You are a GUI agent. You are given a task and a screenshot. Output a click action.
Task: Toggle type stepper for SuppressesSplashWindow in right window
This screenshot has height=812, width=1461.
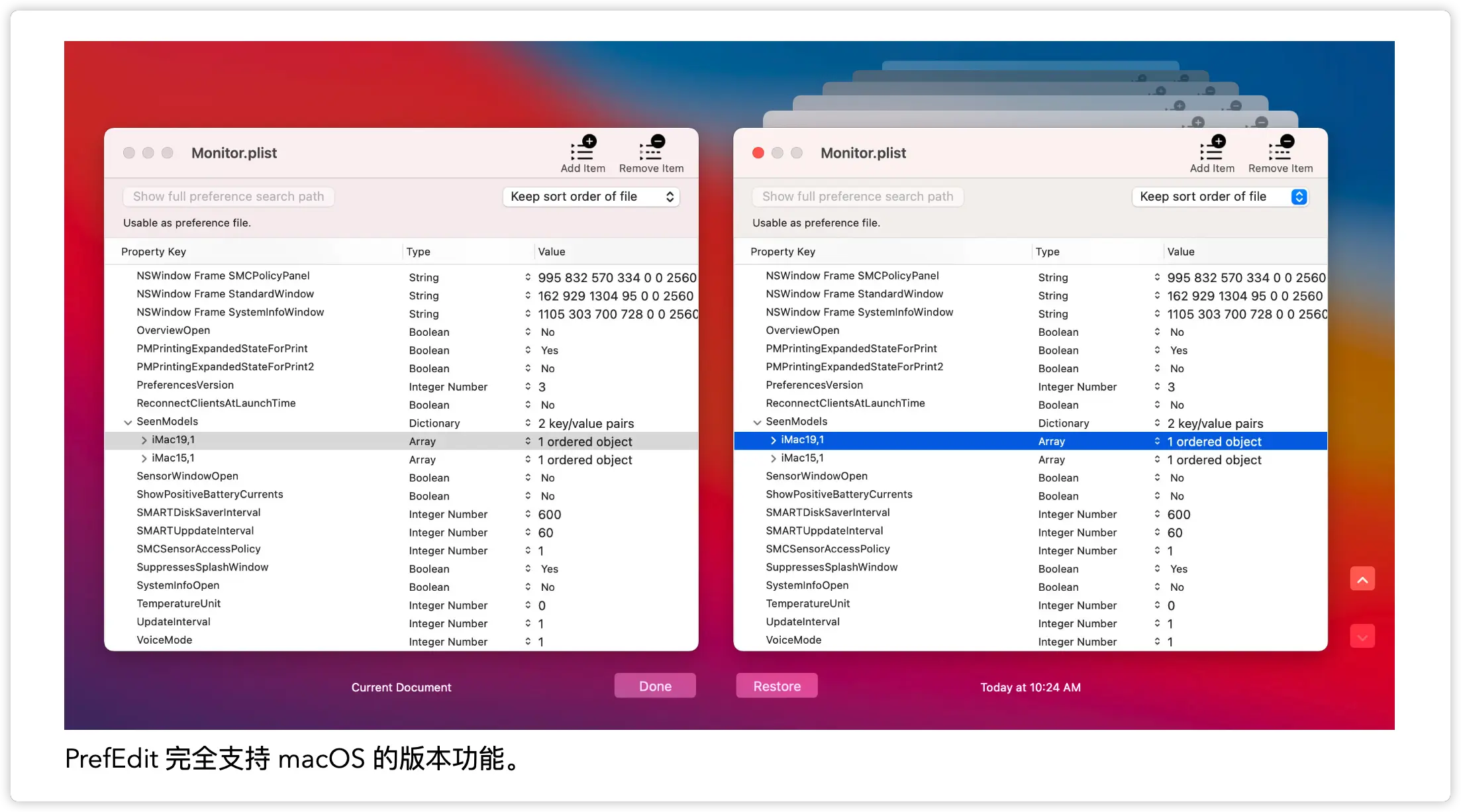coord(1157,568)
